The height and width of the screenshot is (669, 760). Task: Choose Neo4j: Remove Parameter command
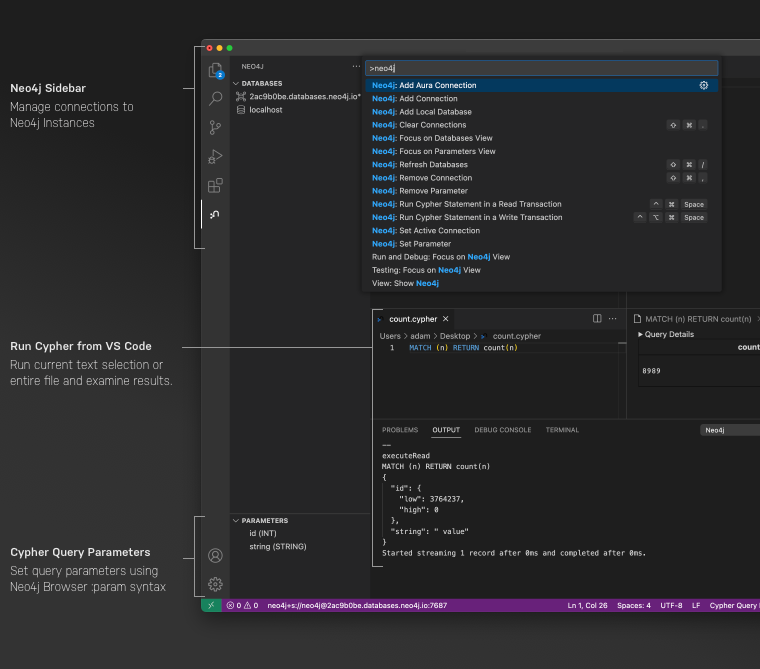(x=541, y=191)
